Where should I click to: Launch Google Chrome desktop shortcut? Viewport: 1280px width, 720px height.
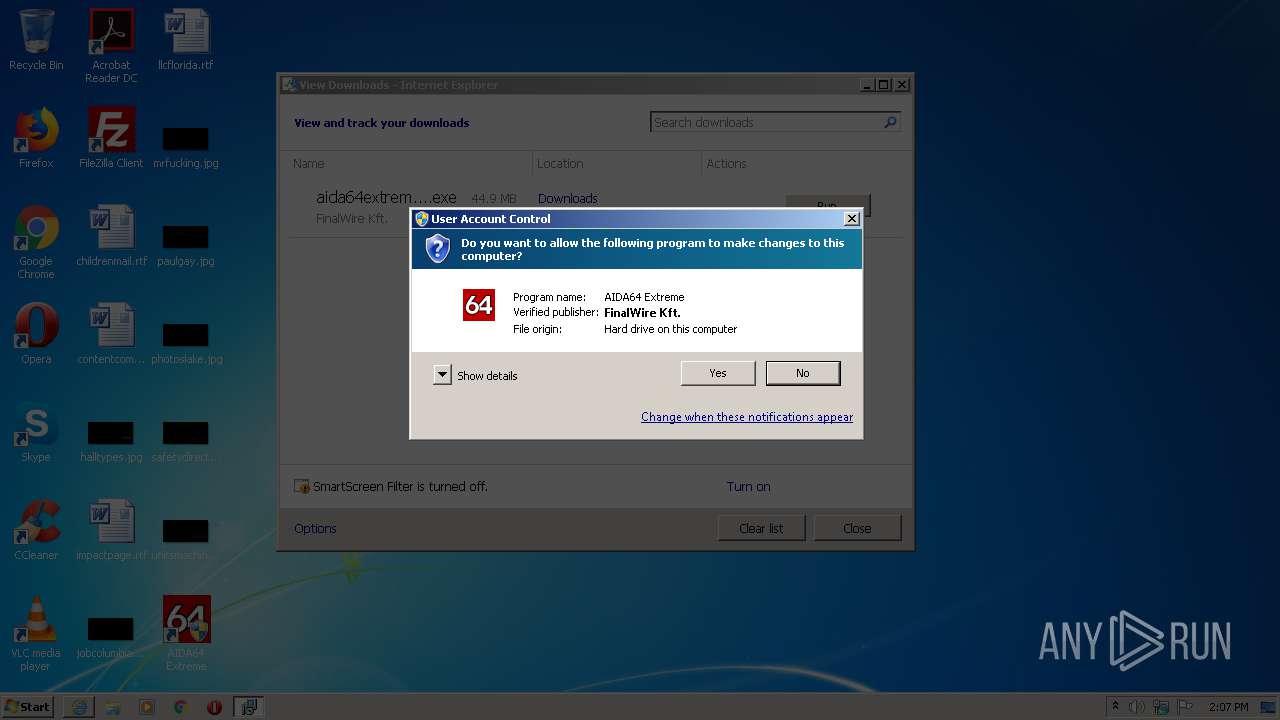click(36, 242)
